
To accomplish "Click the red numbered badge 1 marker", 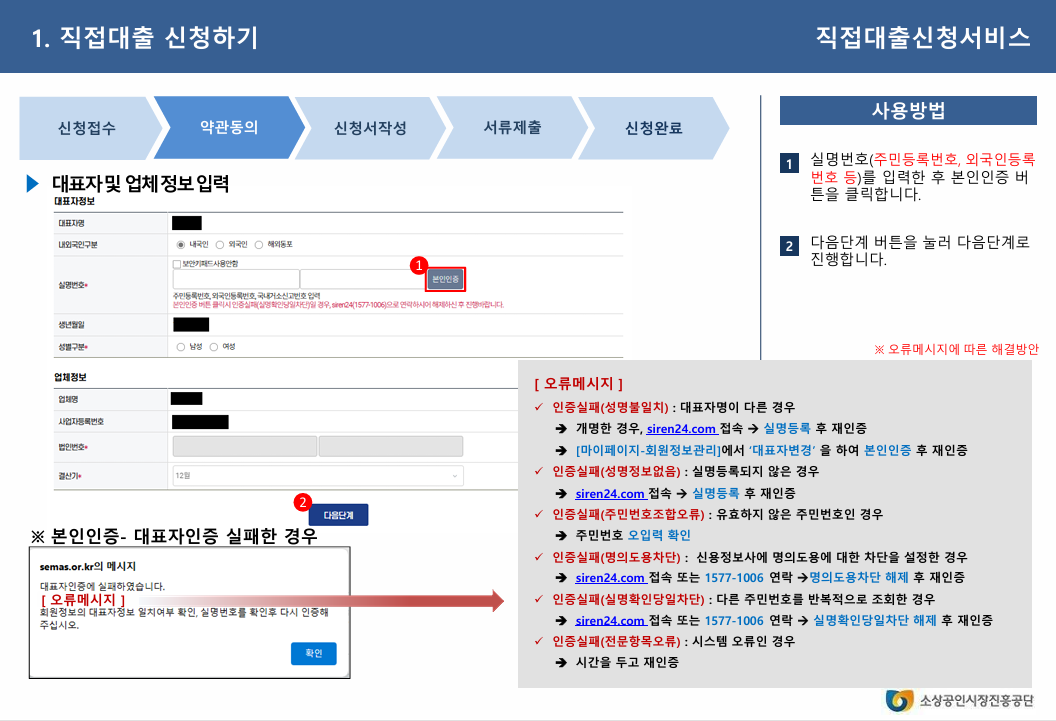I will click(x=419, y=266).
